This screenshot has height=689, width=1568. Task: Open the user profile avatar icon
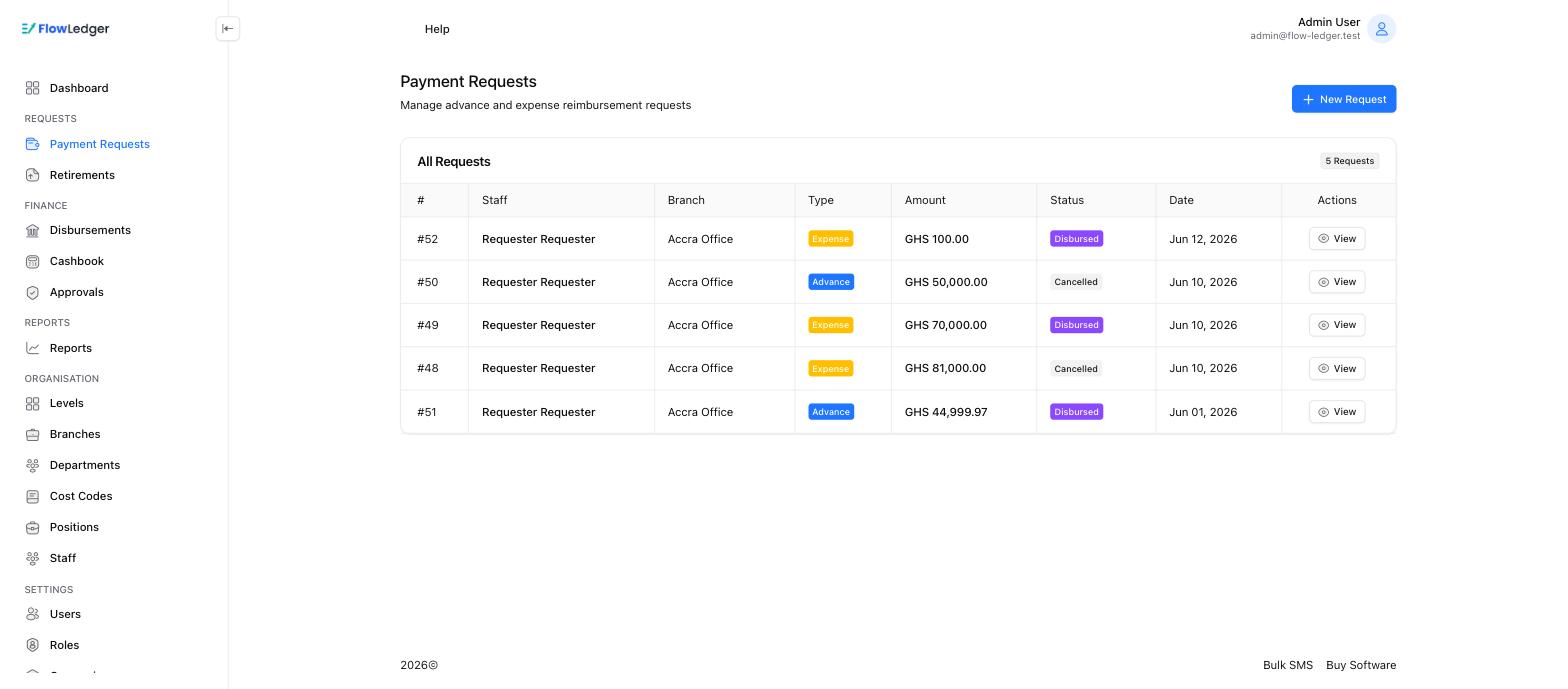pos(1382,29)
